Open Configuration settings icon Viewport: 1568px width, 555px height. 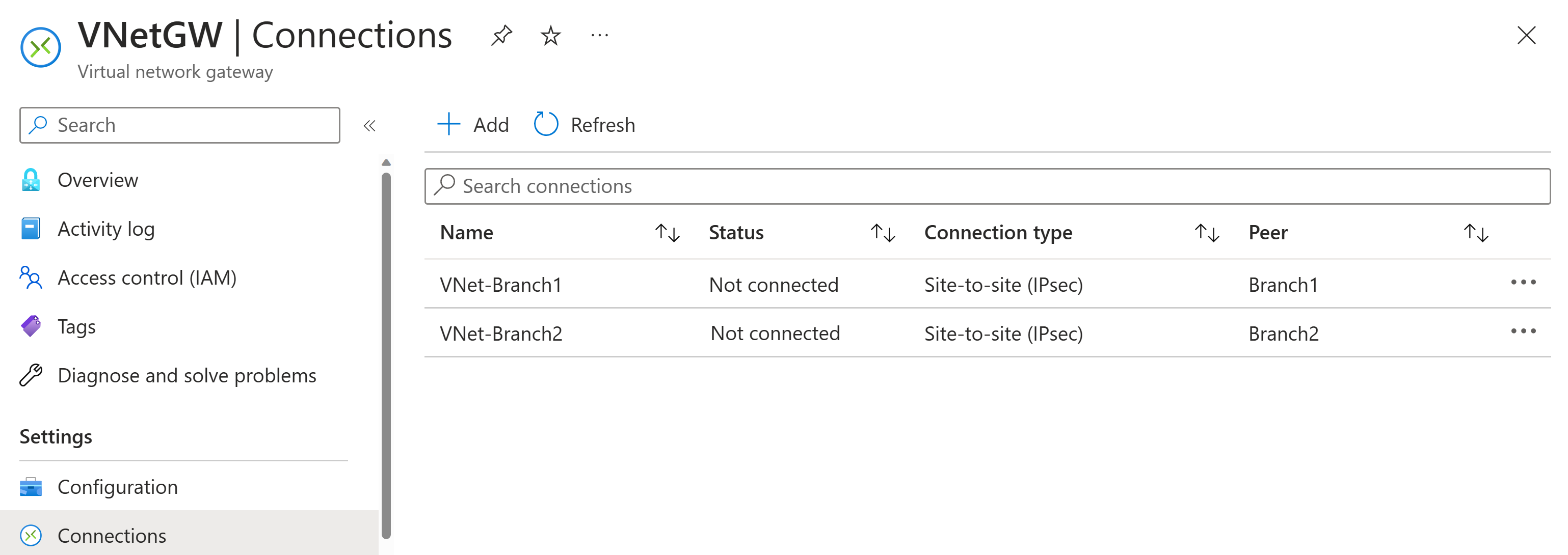coord(31,487)
